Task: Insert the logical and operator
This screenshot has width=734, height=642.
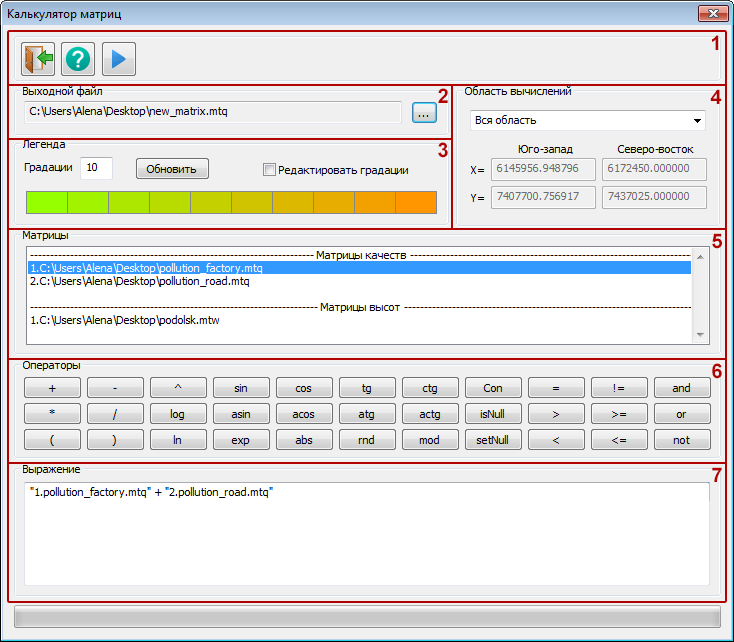Action: coord(681,388)
